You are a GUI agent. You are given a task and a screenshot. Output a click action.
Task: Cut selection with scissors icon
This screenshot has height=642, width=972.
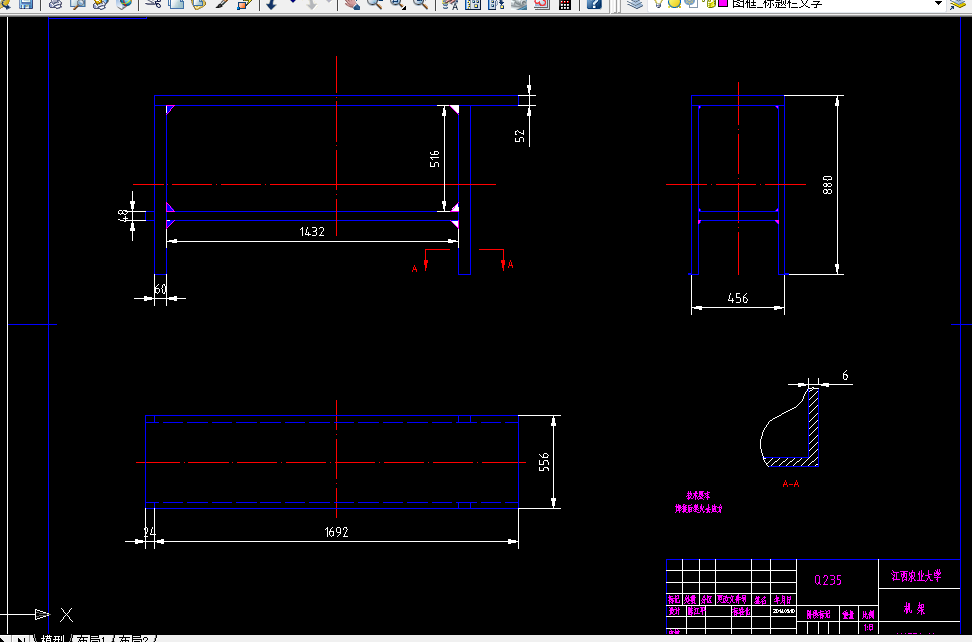[152, 4]
